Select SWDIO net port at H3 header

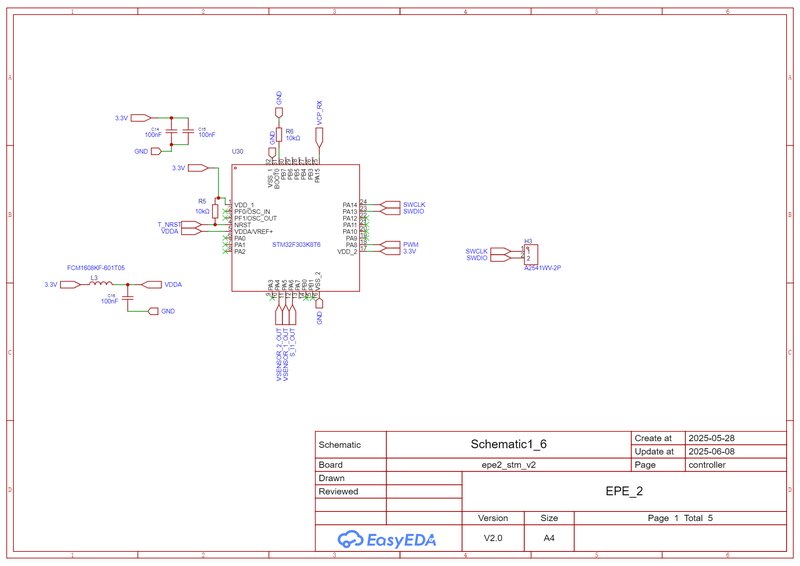tap(499, 258)
